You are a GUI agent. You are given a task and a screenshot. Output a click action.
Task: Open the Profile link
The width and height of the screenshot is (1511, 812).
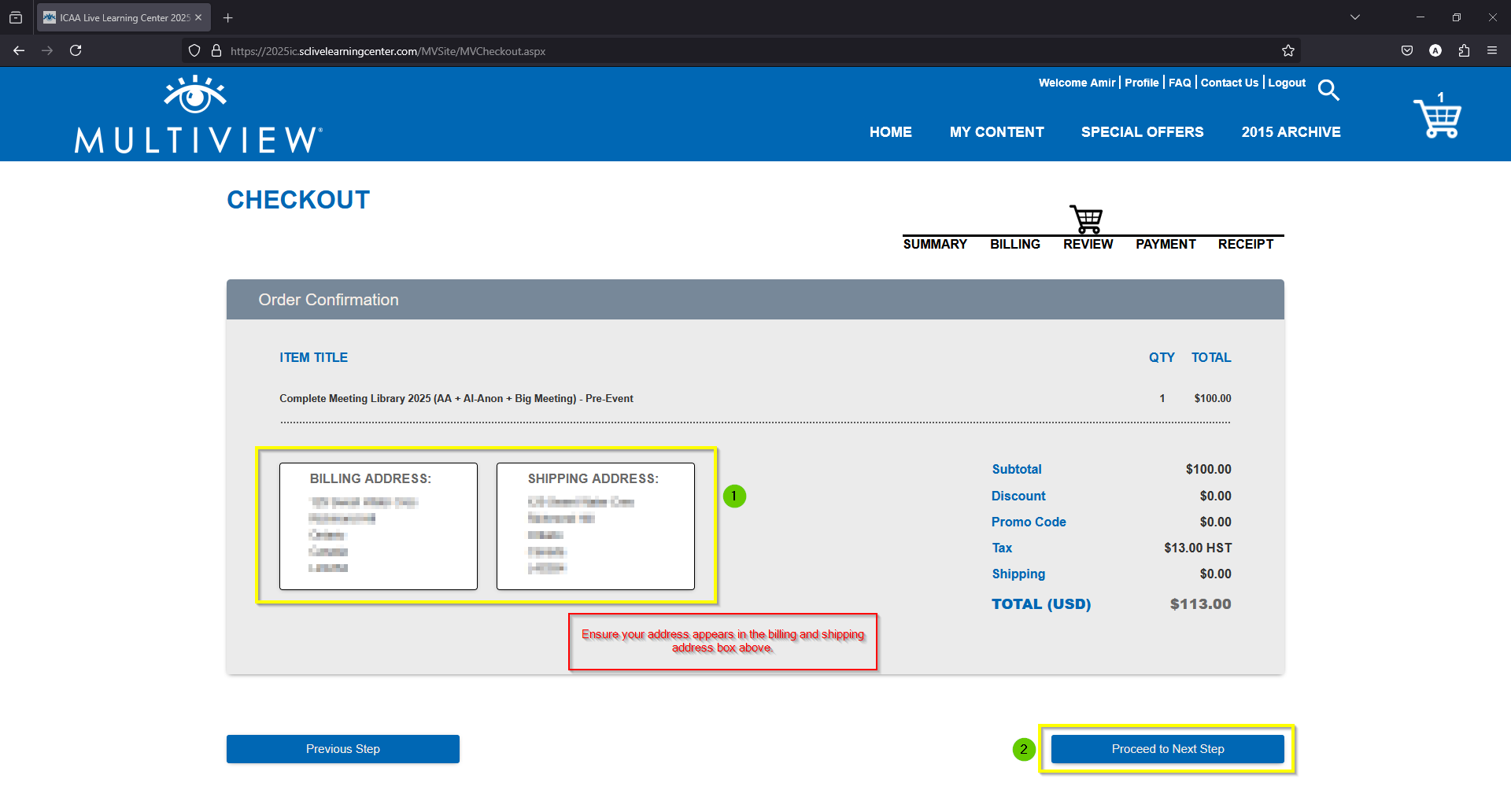[x=1141, y=83]
